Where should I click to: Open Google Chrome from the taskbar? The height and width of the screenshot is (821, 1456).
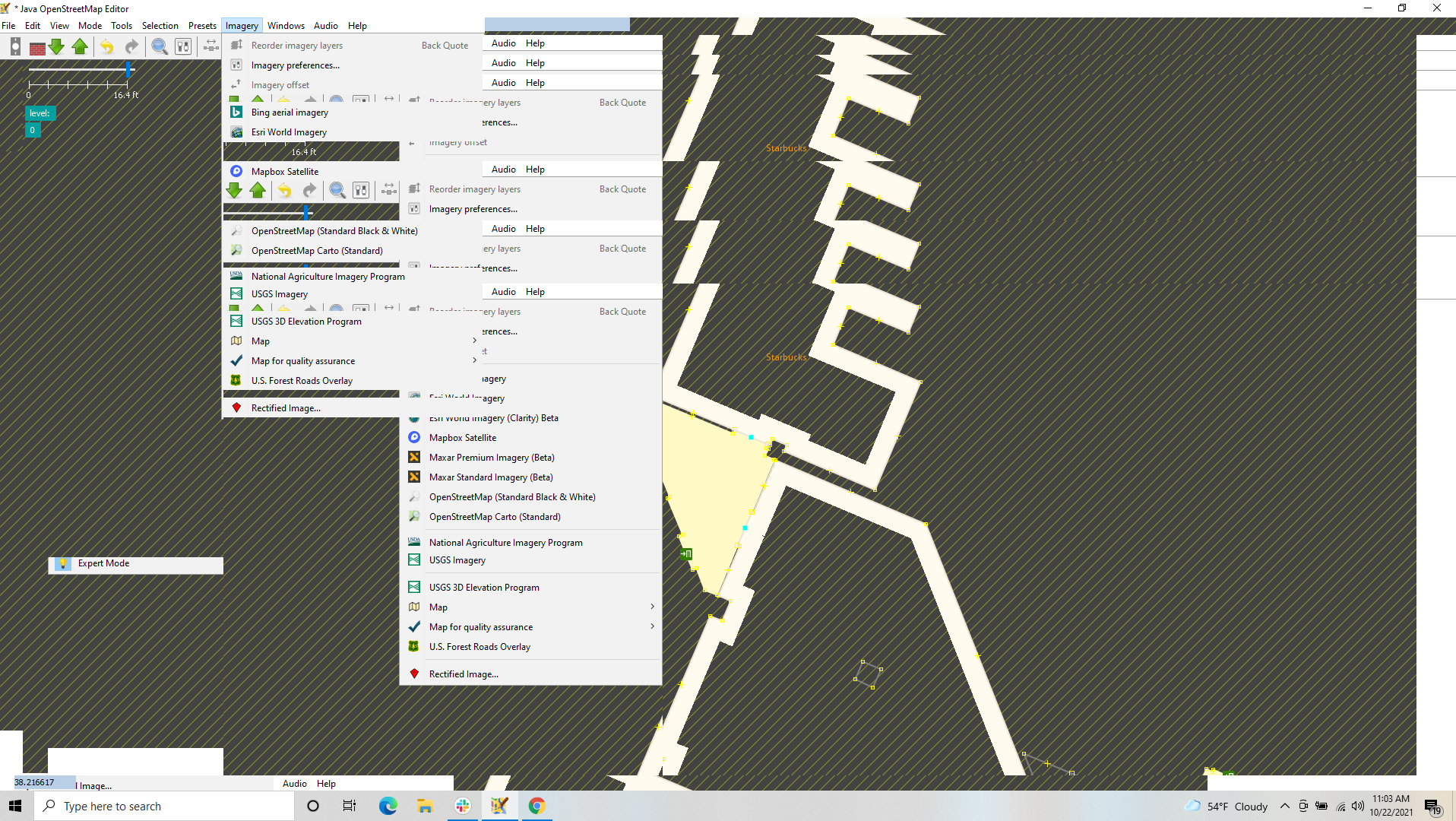tap(537, 806)
